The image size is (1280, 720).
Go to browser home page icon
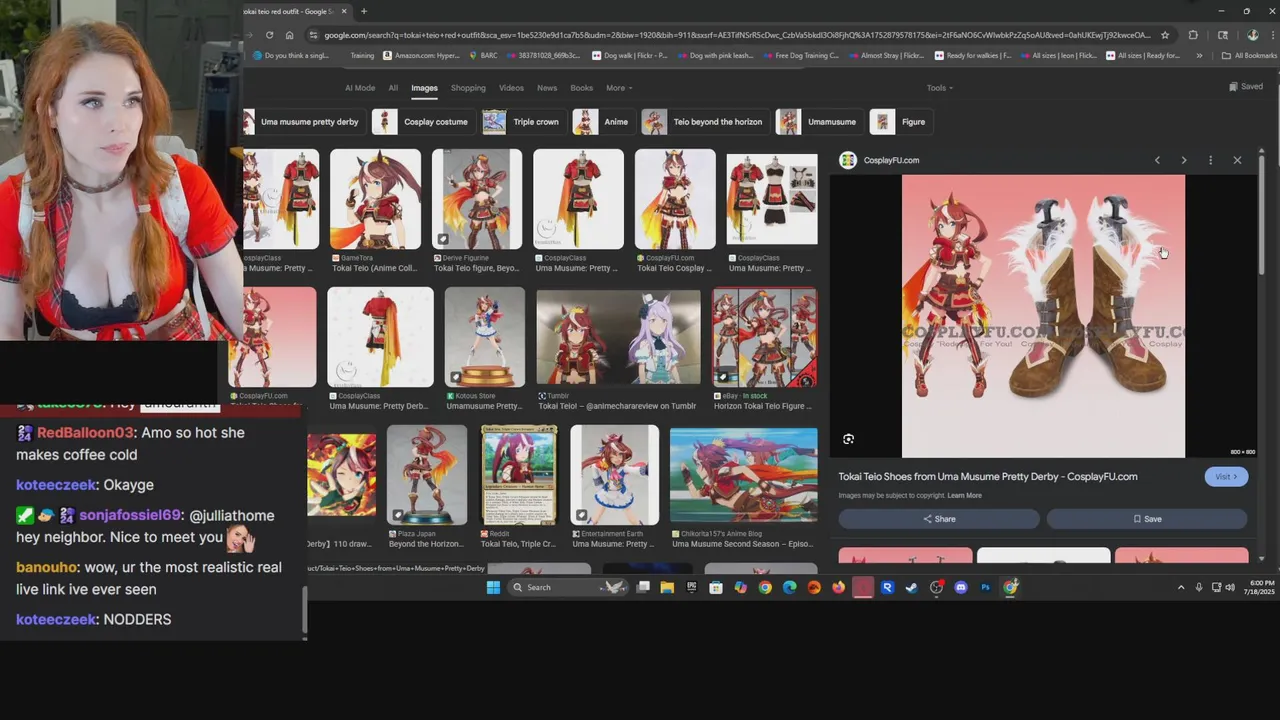coord(289,35)
